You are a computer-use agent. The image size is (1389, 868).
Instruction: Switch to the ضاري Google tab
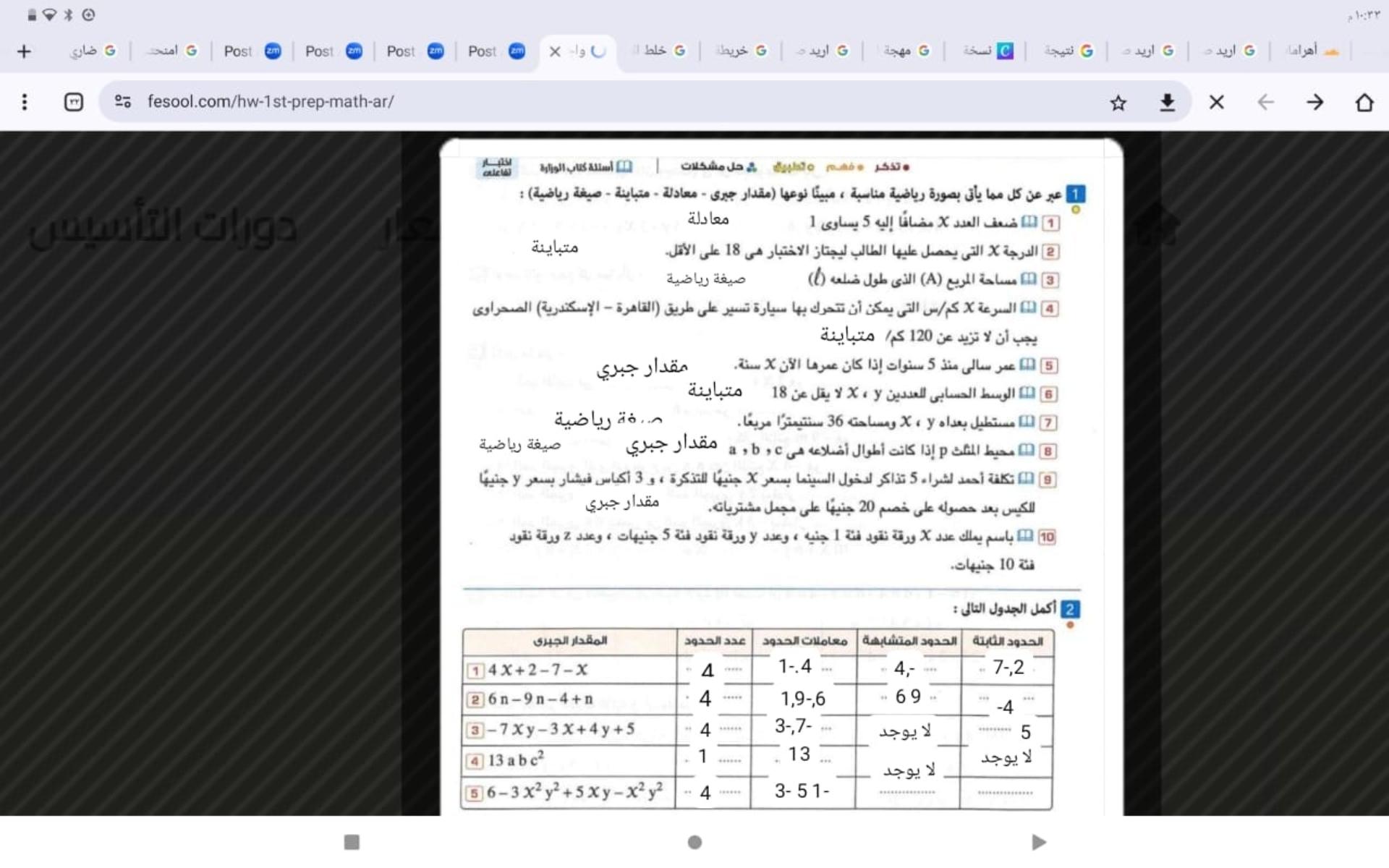pyautogui.click(x=93, y=51)
